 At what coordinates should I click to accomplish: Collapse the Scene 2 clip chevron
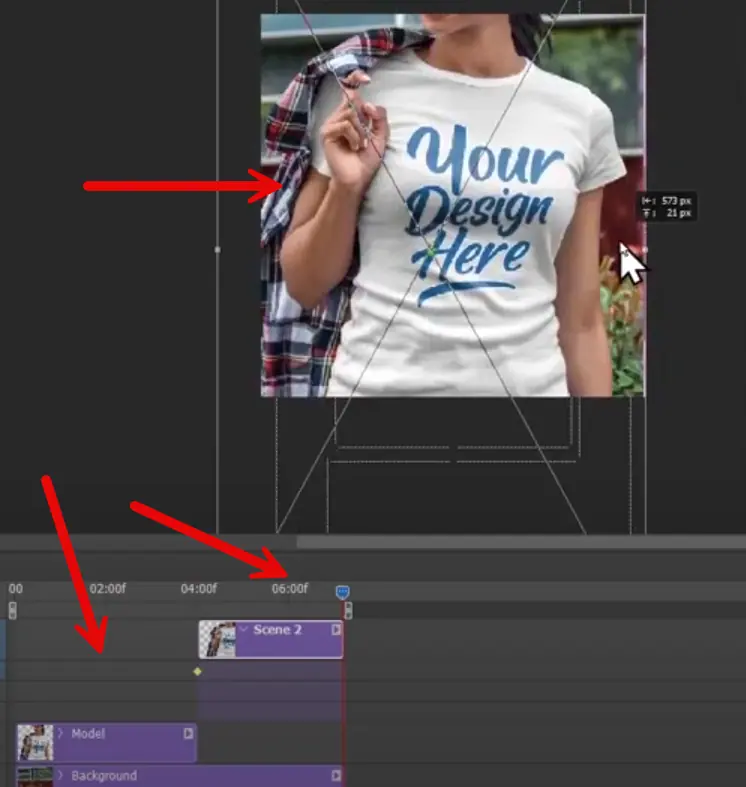[243, 629]
